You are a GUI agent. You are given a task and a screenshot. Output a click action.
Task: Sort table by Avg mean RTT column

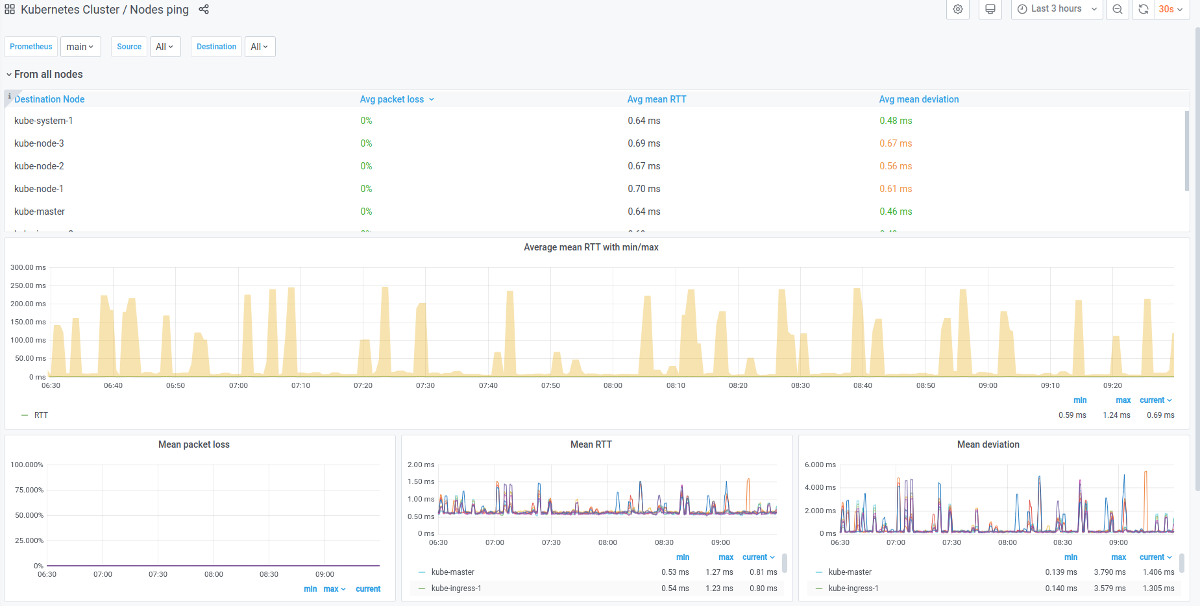[656, 99]
